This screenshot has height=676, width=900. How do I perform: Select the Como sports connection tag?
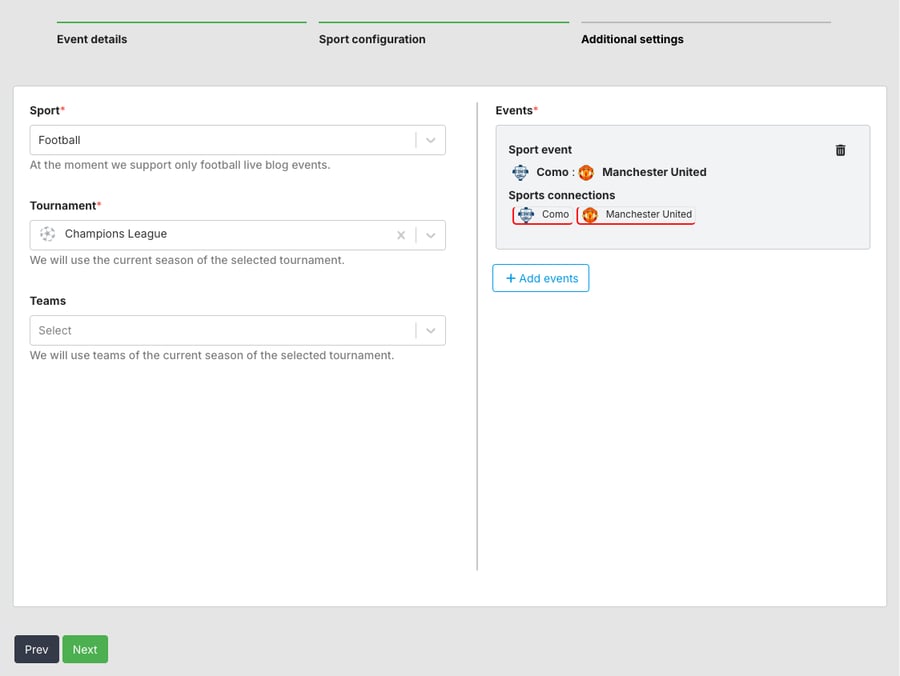[542, 215]
